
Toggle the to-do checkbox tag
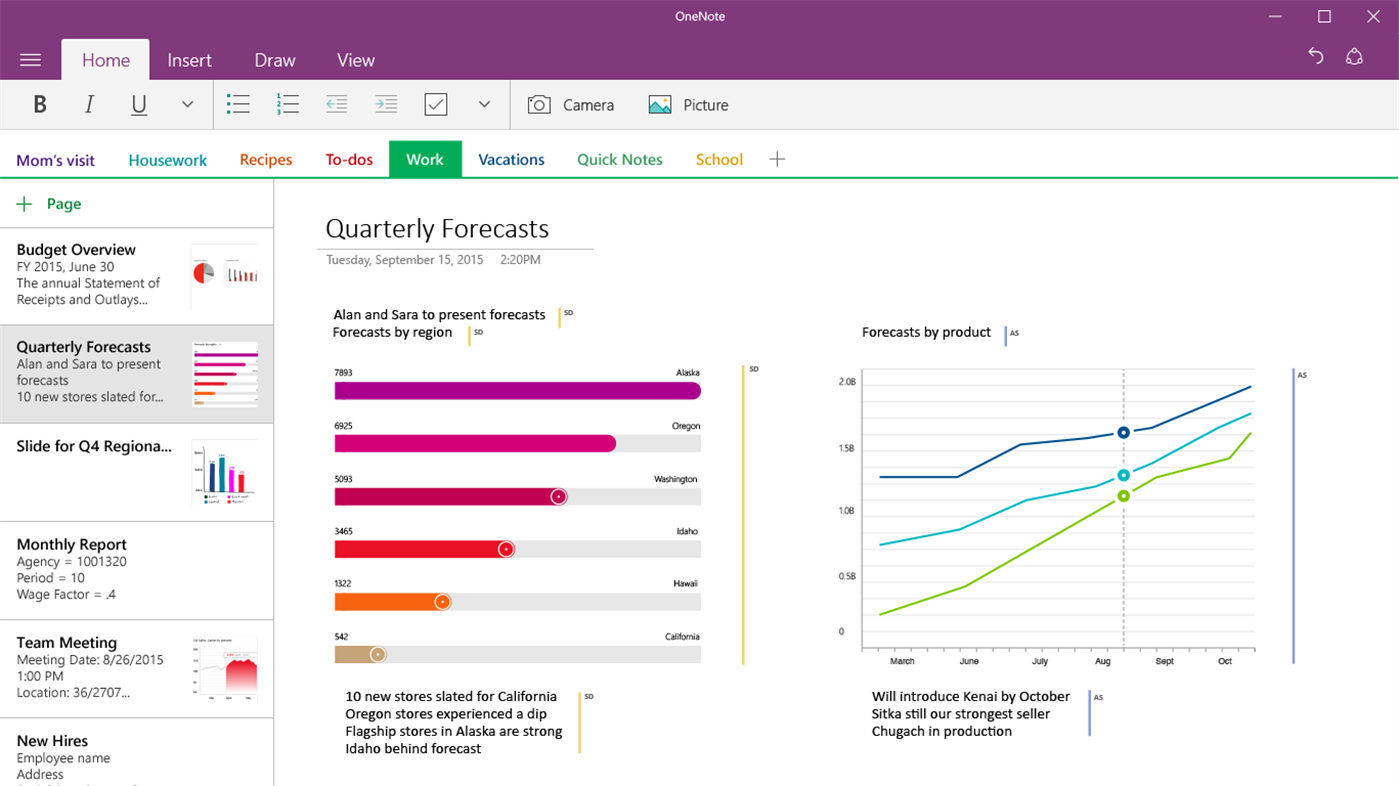point(436,104)
